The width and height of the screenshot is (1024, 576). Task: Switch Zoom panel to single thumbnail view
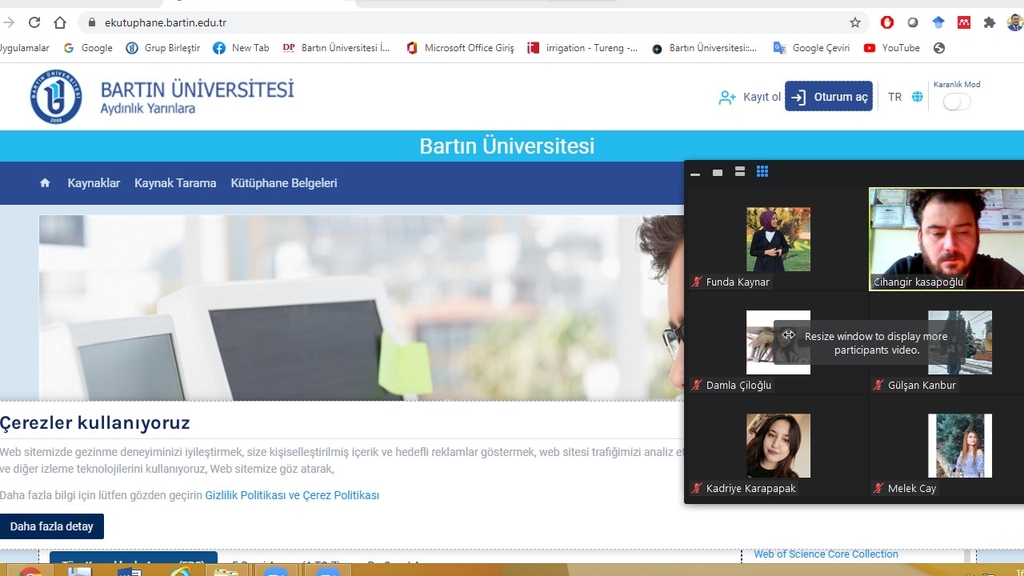tap(717, 172)
